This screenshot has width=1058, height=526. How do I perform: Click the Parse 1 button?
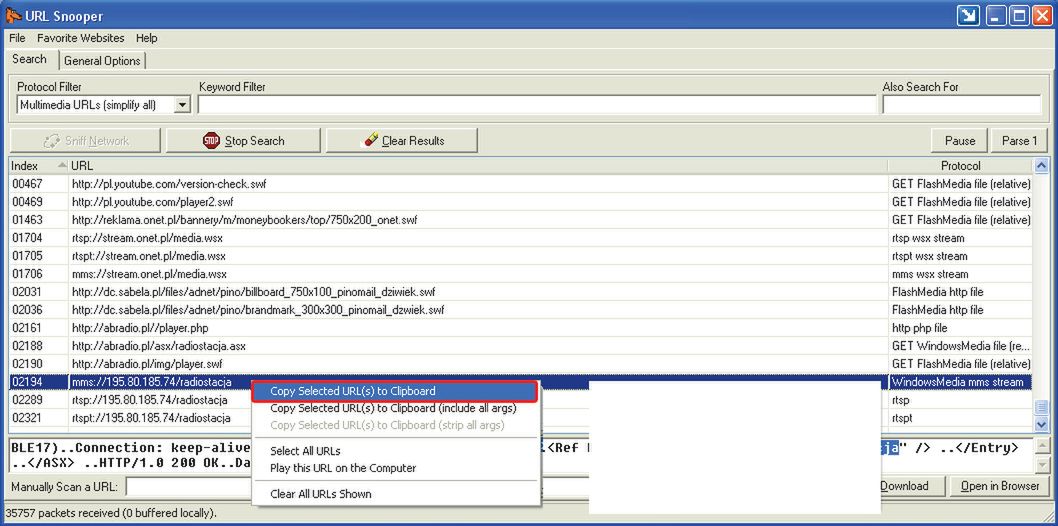1019,140
